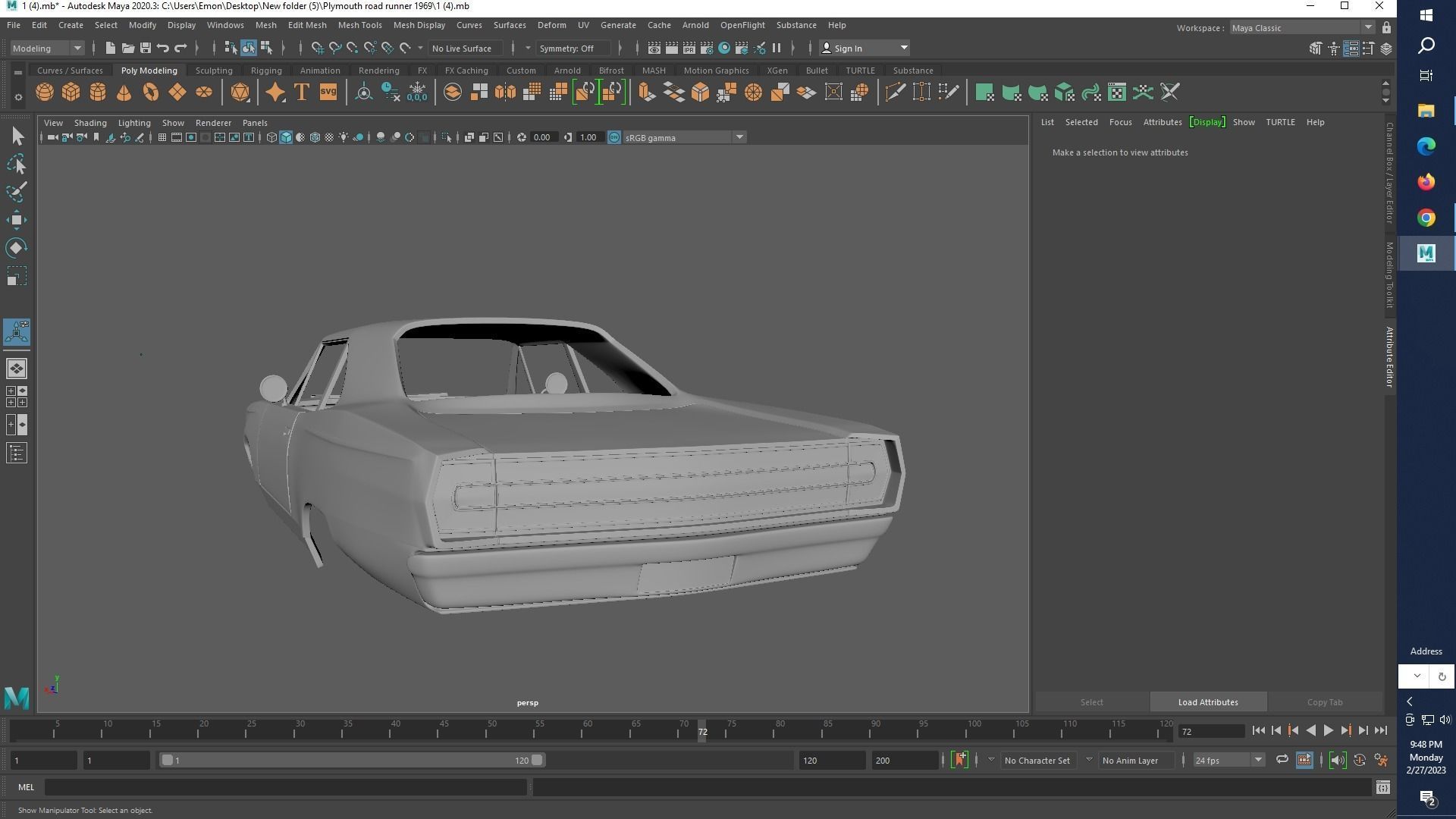This screenshot has width=1456, height=819.
Task: Click the SVG import shelf icon
Action: [328, 93]
